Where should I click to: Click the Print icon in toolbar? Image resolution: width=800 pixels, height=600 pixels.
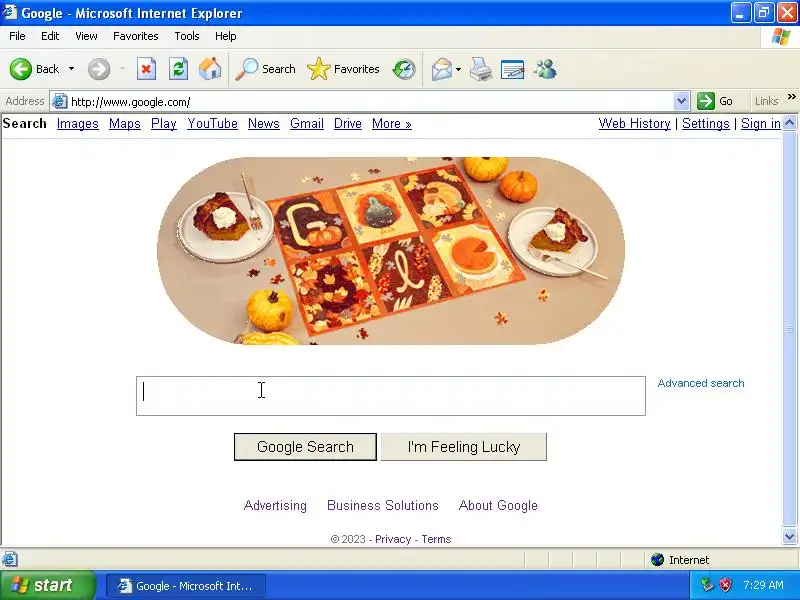tap(481, 69)
